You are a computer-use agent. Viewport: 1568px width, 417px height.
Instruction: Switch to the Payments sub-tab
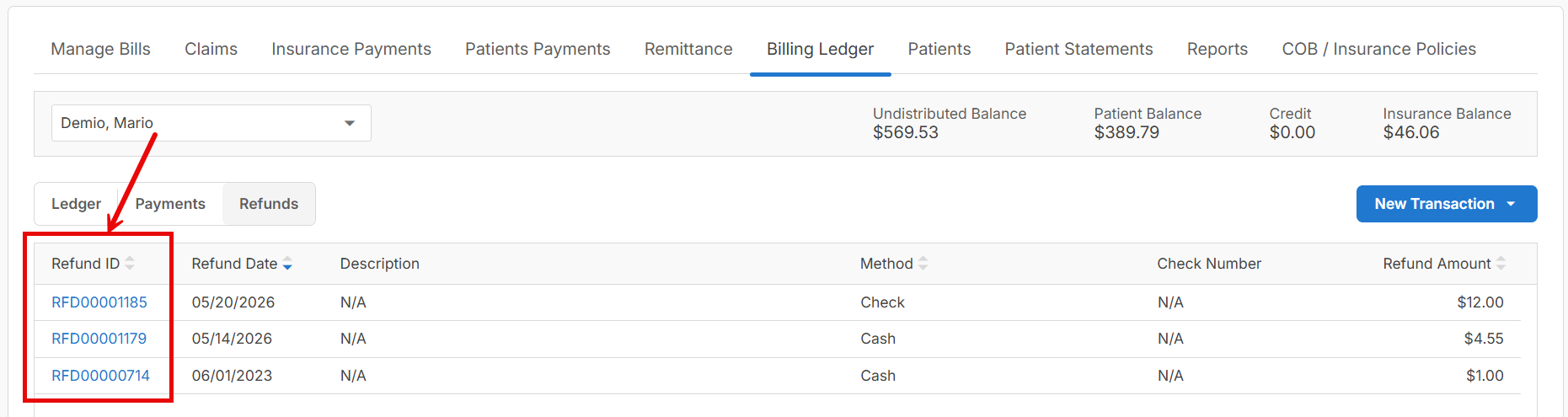(x=170, y=204)
